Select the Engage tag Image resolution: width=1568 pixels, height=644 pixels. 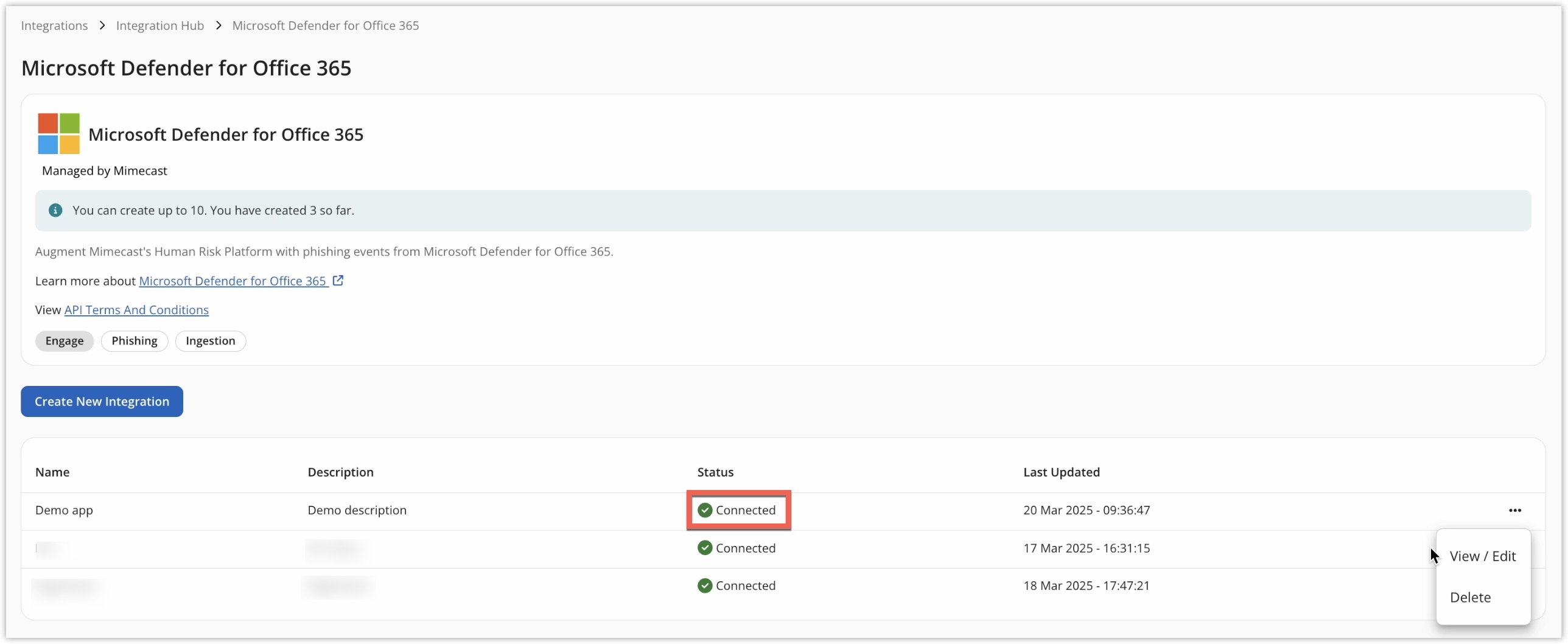point(65,341)
